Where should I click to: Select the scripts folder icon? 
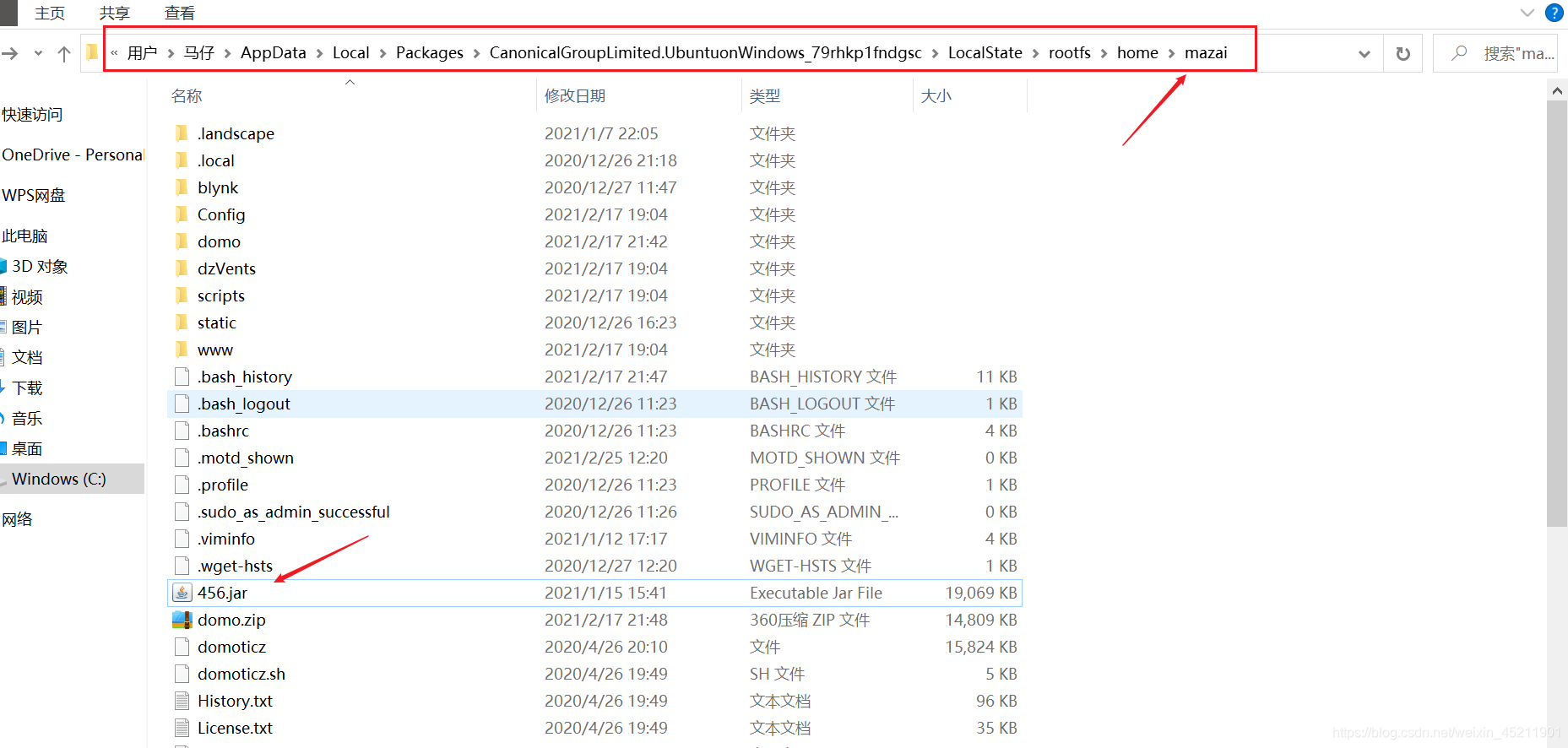(x=182, y=295)
